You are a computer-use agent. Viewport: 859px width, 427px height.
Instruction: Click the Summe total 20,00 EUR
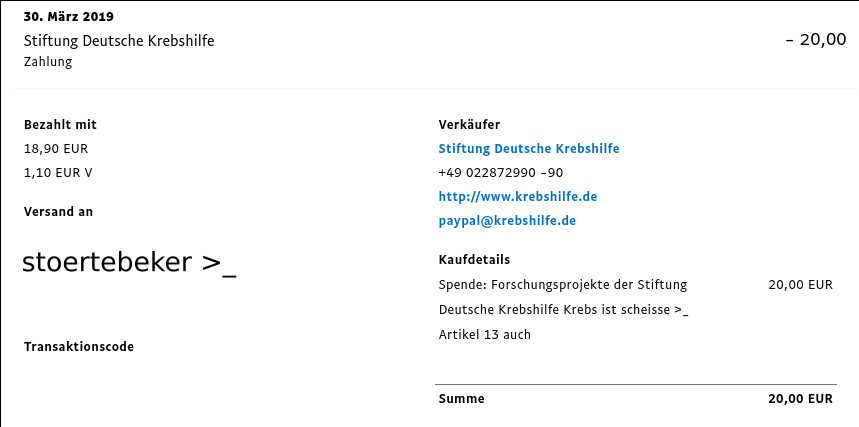pyautogui.click(x=800, y=398)
